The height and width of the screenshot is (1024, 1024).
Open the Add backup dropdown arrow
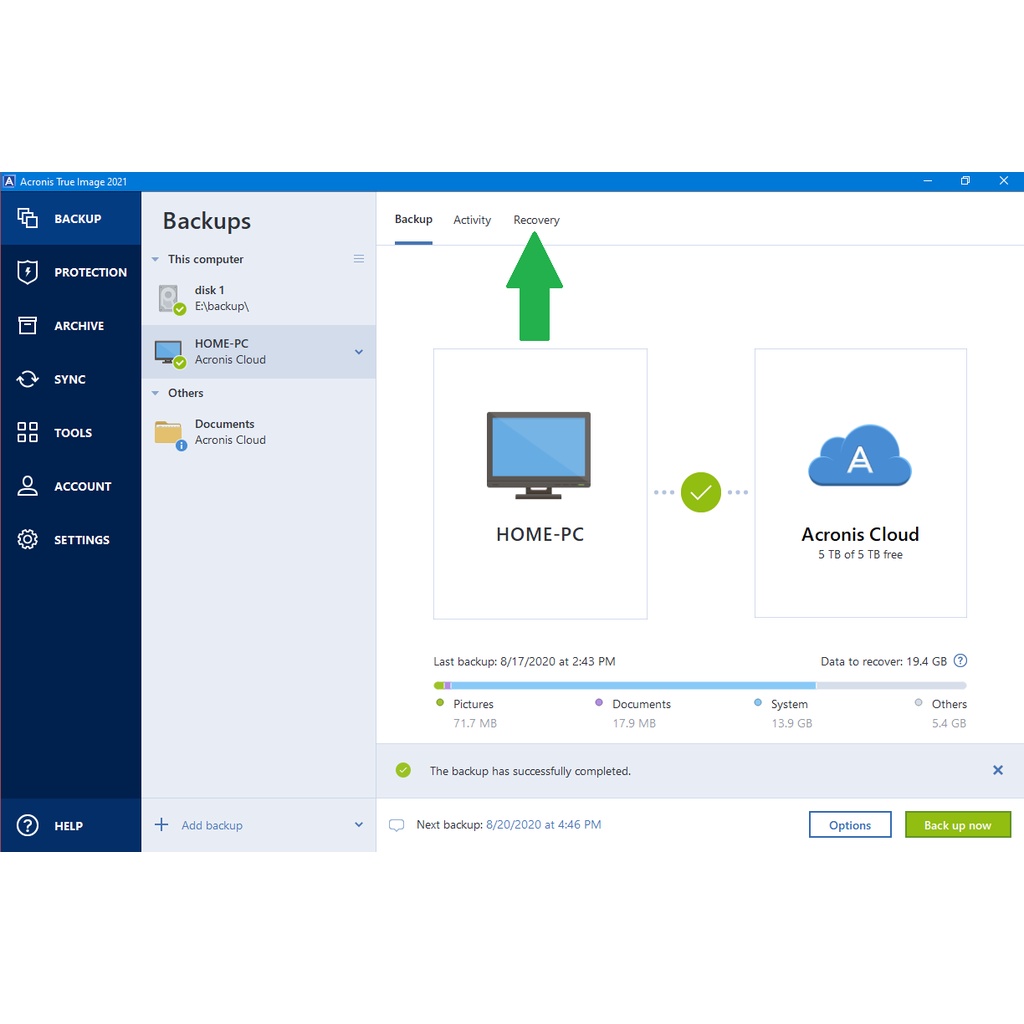[x=359, y=825]
